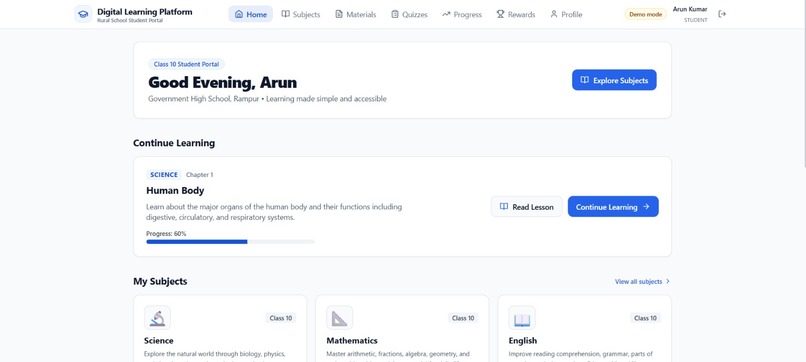Click the Human Body progress bar

[x=230, y=242]
